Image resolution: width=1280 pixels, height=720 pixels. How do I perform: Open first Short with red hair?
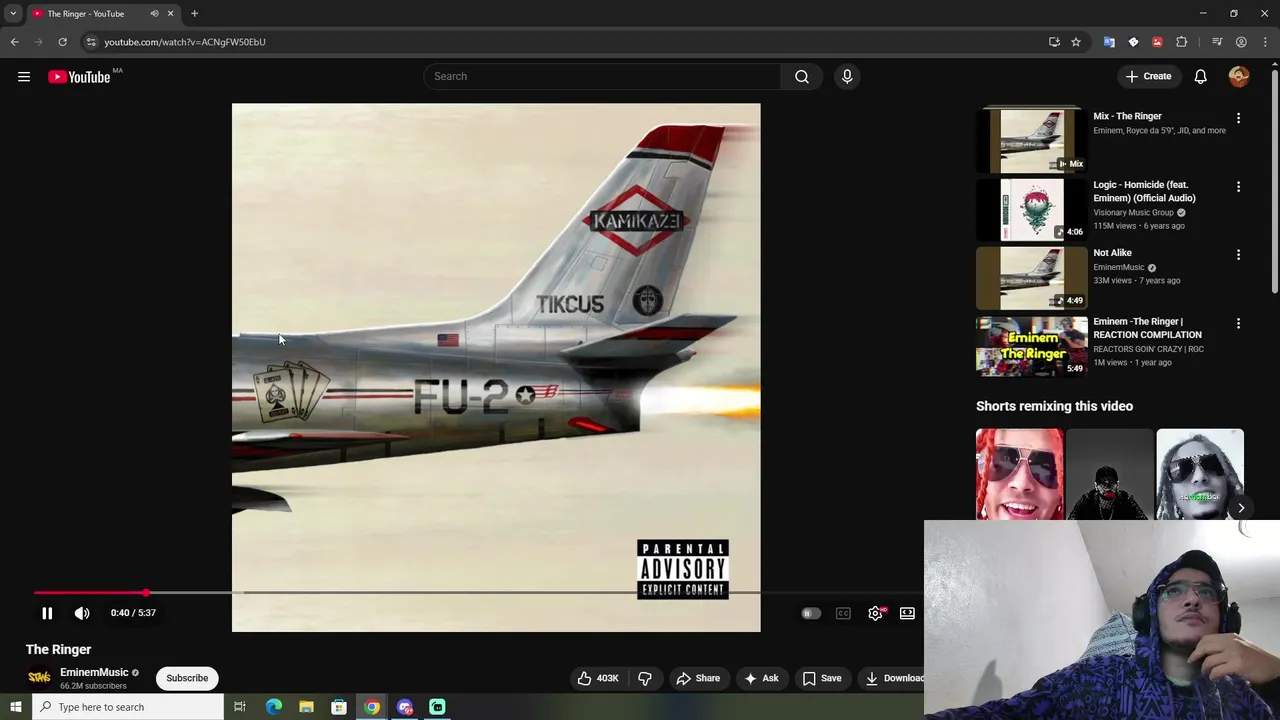coord(1019,475)
